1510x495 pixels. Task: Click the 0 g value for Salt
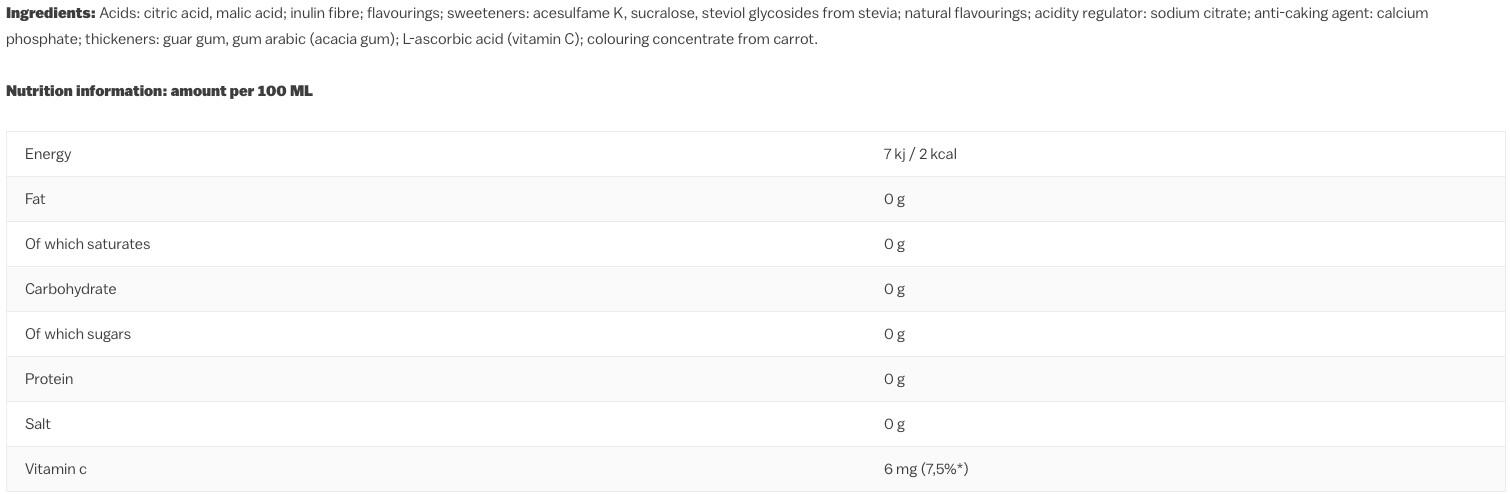894,424
